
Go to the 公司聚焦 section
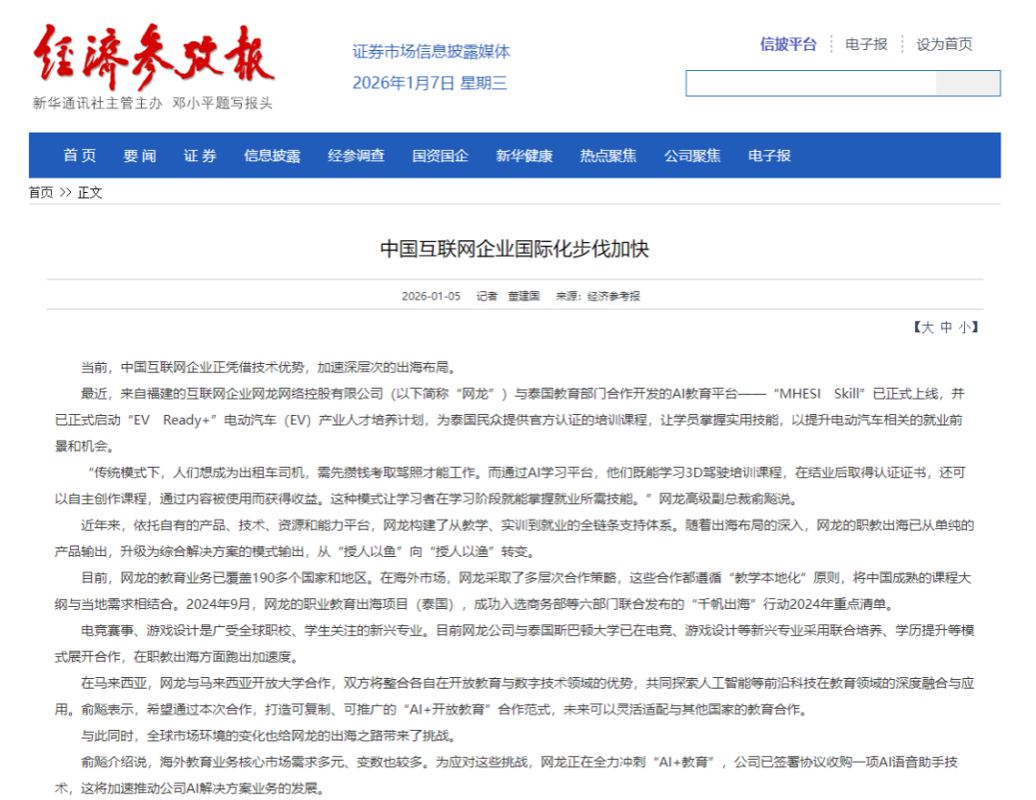pyautogui.click(x=692, y=156)
